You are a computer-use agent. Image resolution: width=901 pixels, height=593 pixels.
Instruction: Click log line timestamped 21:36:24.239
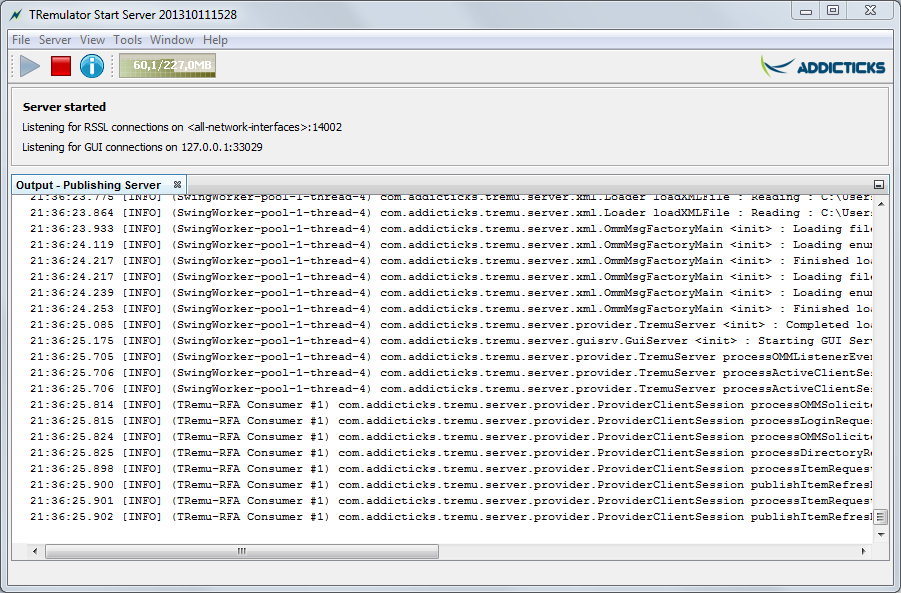pyautogui.click(x=450, y=293)
